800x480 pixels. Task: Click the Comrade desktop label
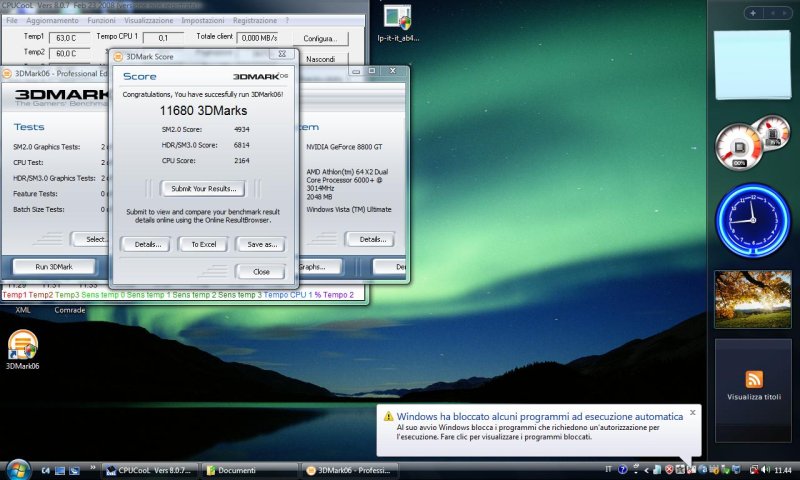click(x=69, y=310)
